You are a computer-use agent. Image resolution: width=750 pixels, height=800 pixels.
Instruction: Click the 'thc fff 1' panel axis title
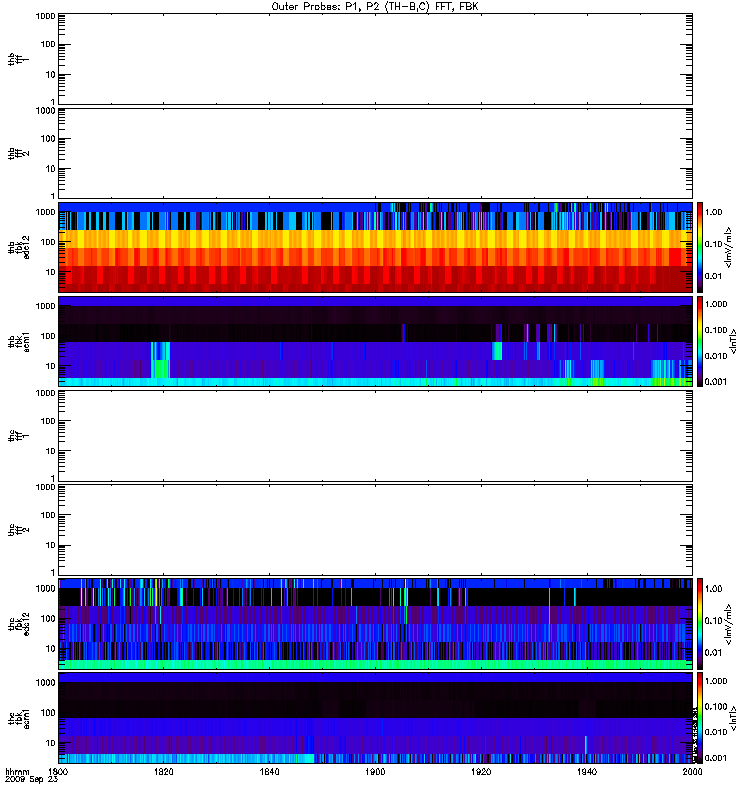(x=18, y=436)
